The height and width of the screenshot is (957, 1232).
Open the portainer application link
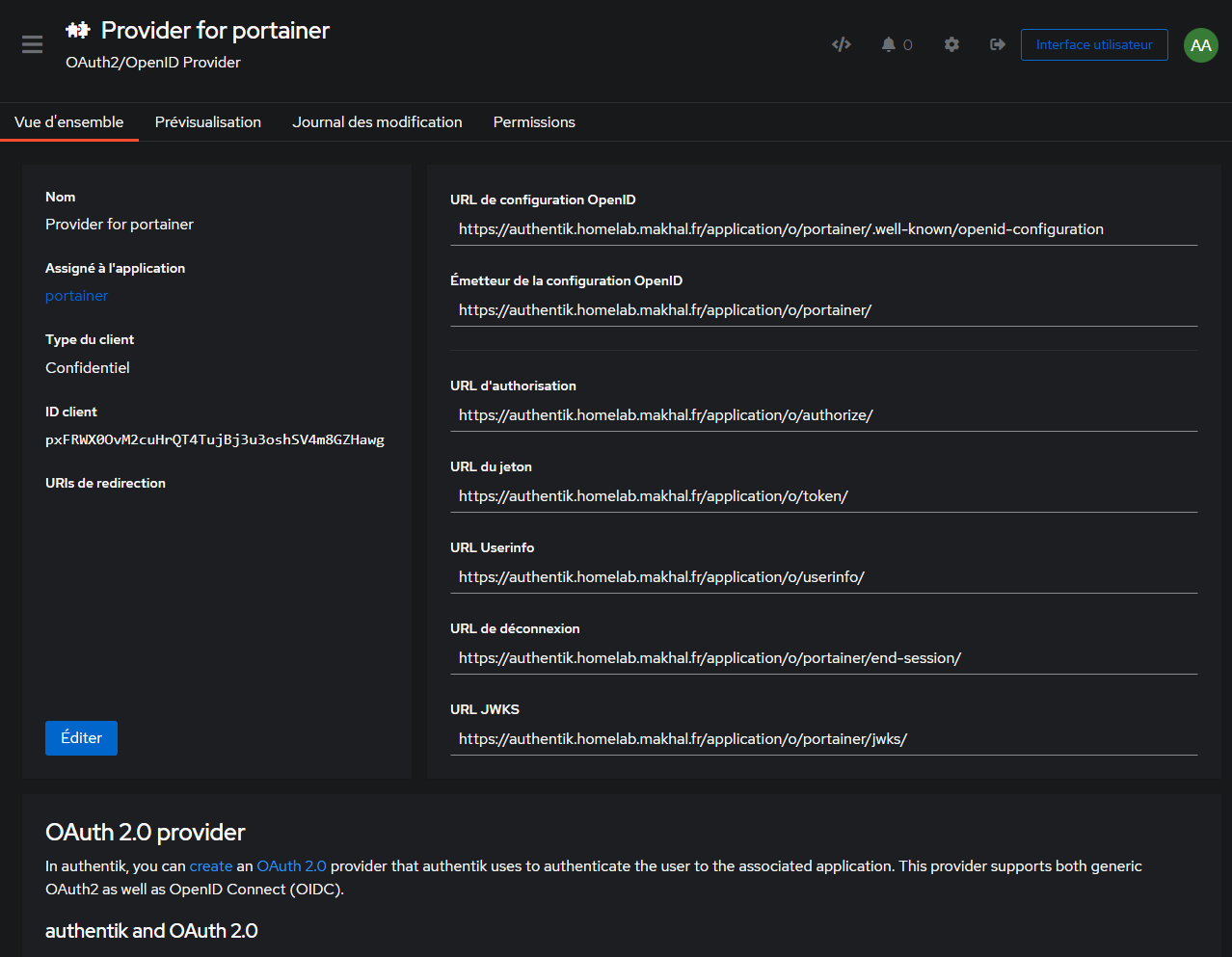76,296
